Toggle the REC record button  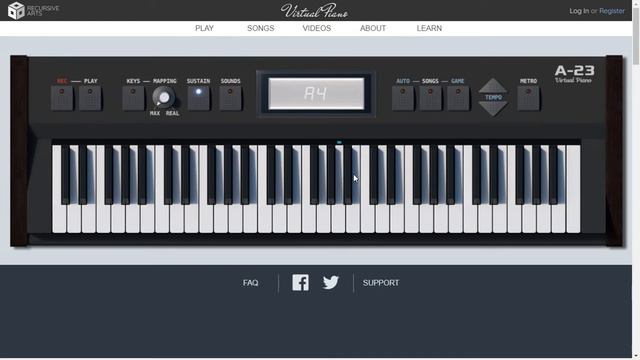click(x=62, y=98)
